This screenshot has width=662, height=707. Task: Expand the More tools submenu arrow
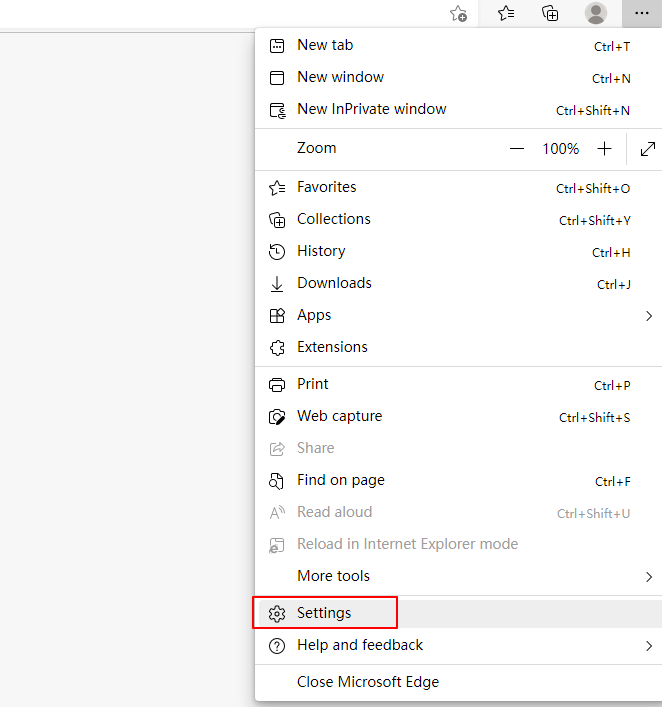pyautogui.click(x=649, y=577)
